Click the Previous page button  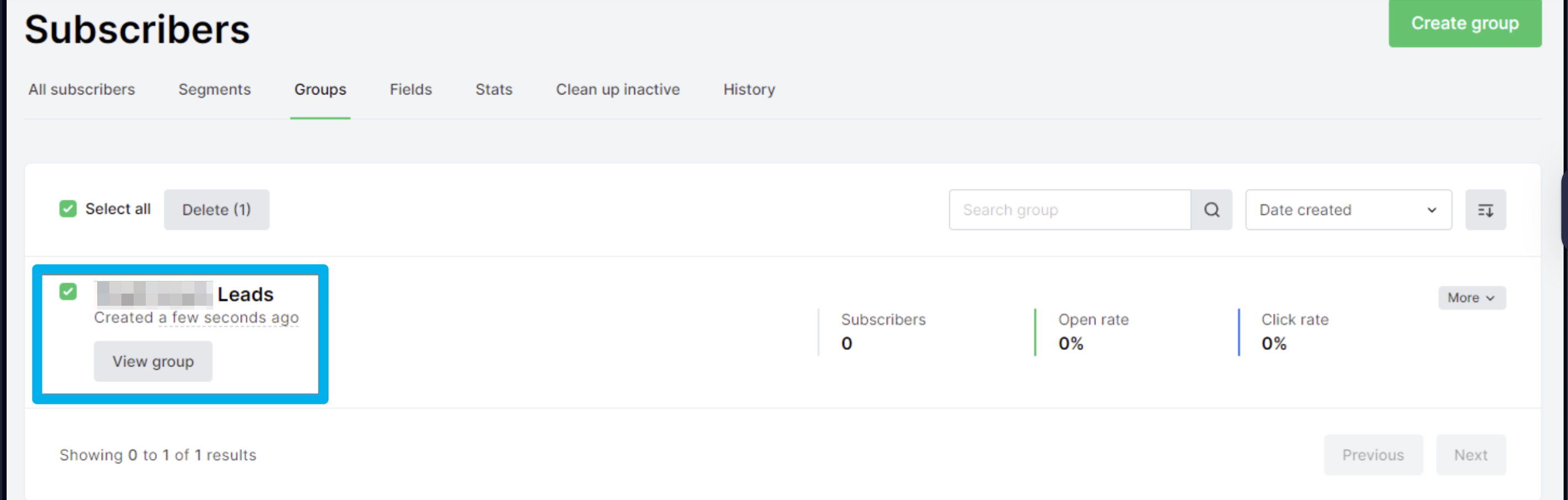[1373, 455]
